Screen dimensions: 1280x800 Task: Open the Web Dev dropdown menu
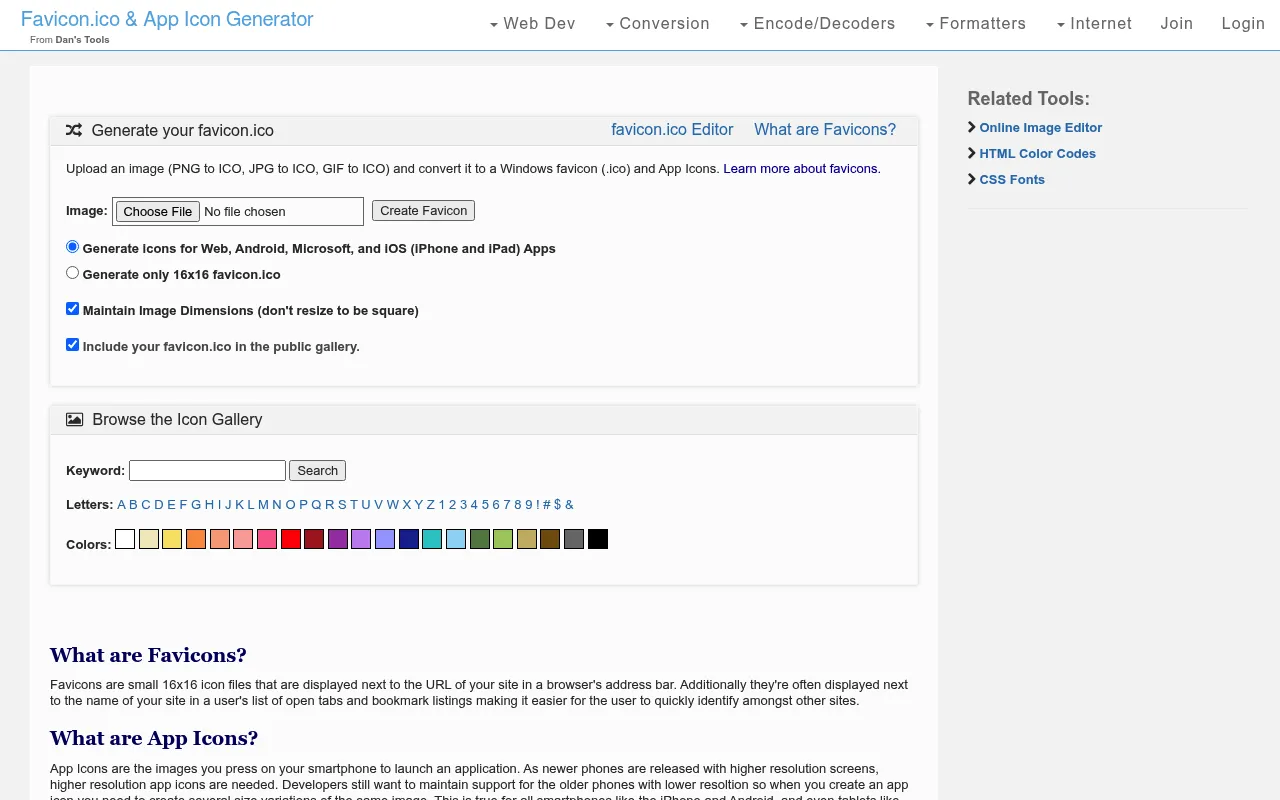click(x=532, y=23)
